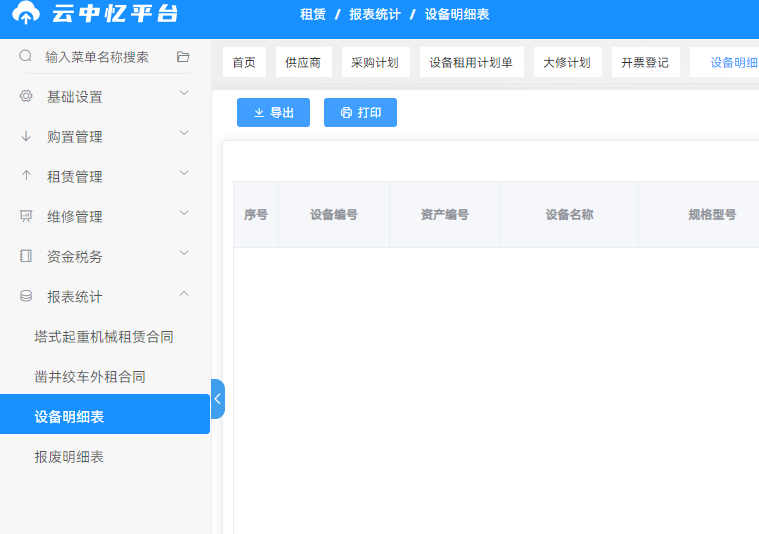Open the 采购计划 tab

(x=376, y=62)
